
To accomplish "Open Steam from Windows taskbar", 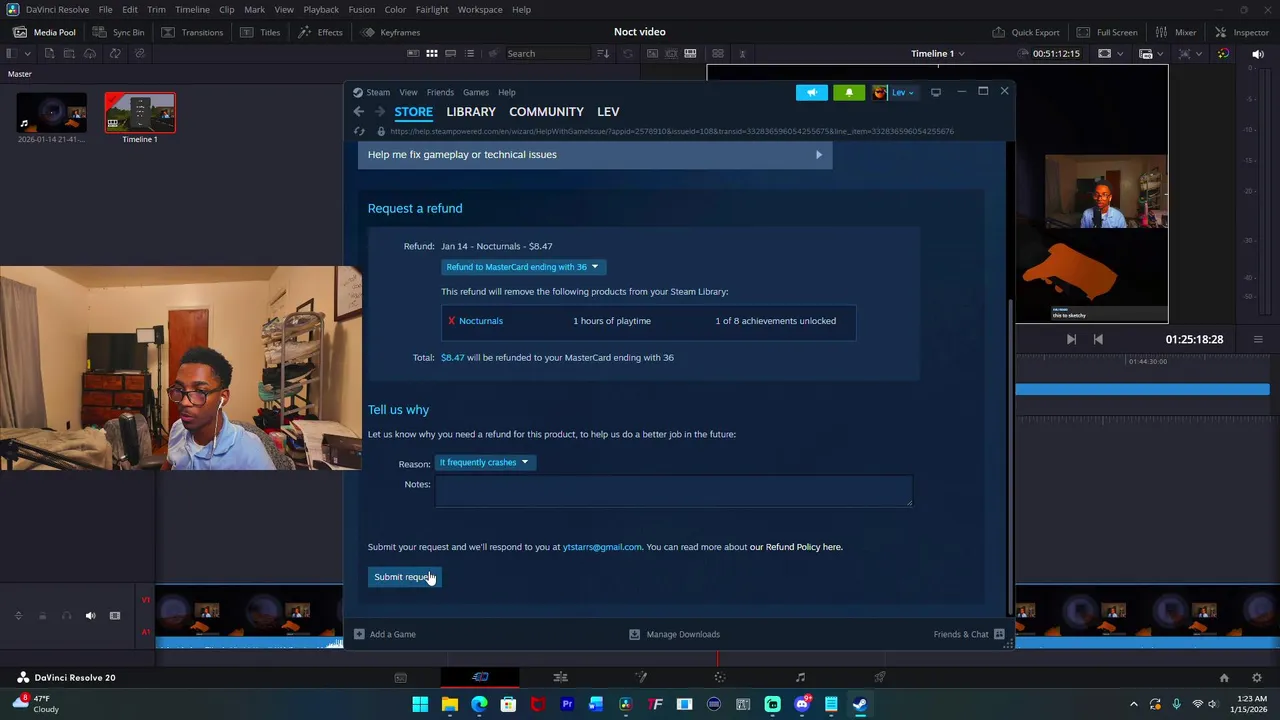I will point(860,704).
